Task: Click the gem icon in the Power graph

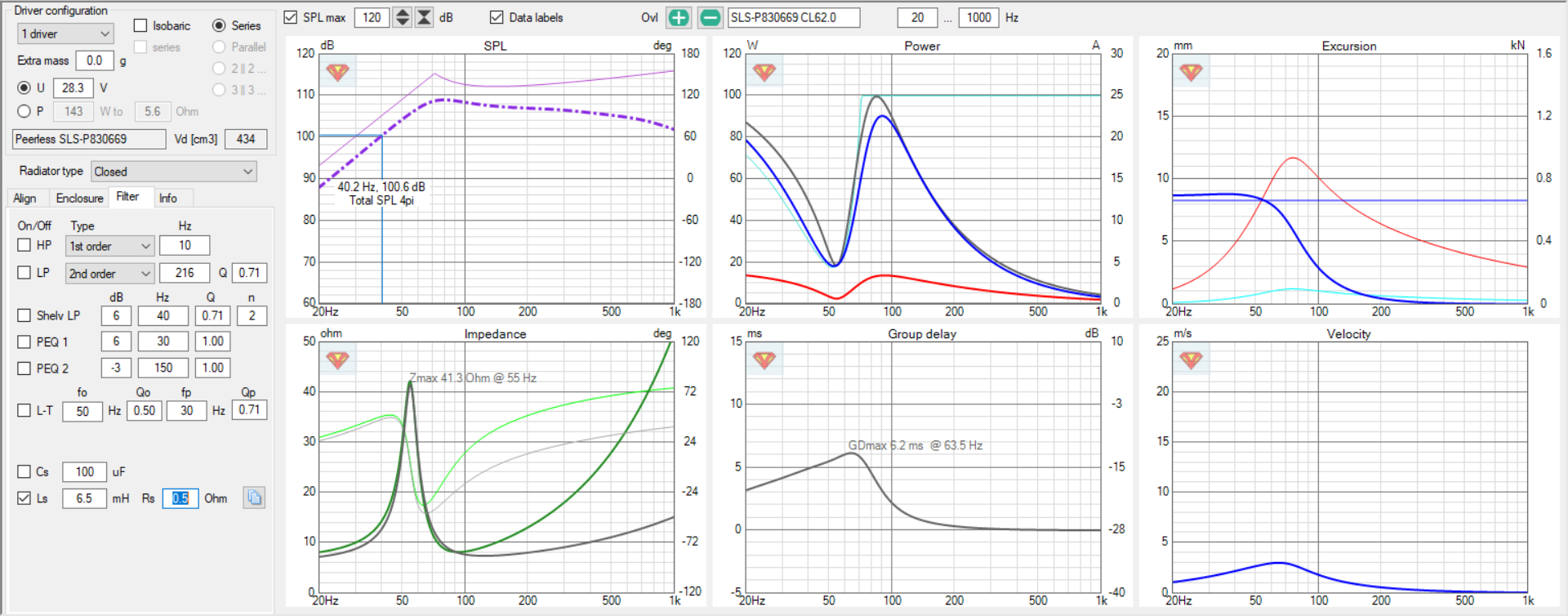Action: pos(764,72)
